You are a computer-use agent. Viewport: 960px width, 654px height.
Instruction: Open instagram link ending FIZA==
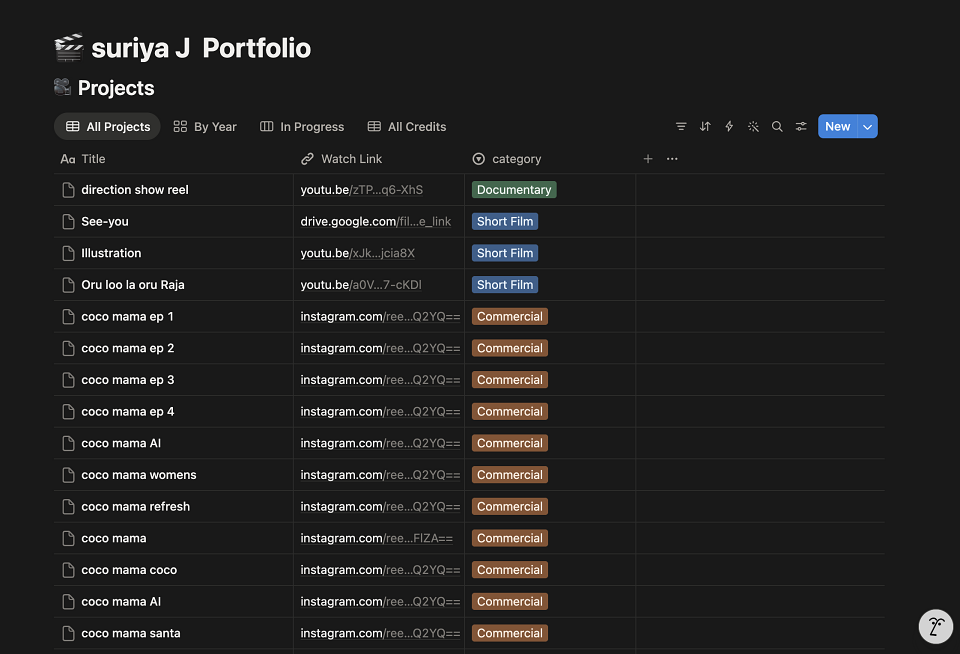tap(377, 538)
